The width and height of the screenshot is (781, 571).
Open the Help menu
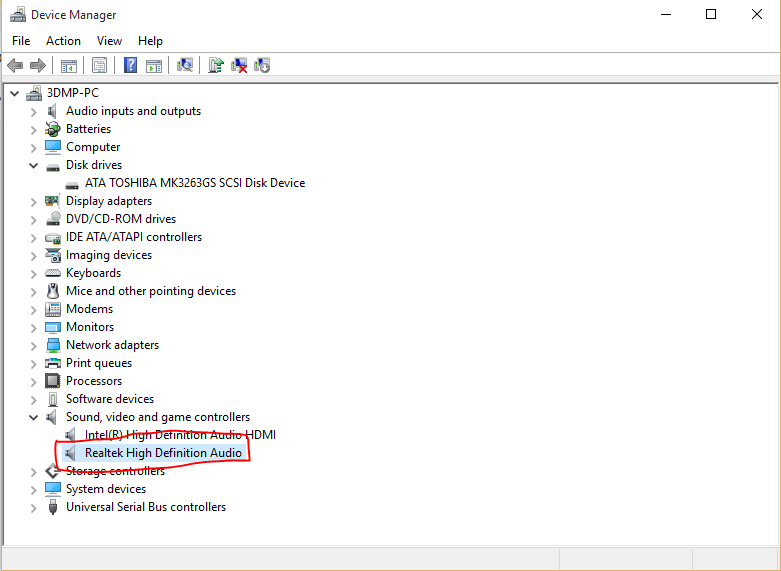150,41
